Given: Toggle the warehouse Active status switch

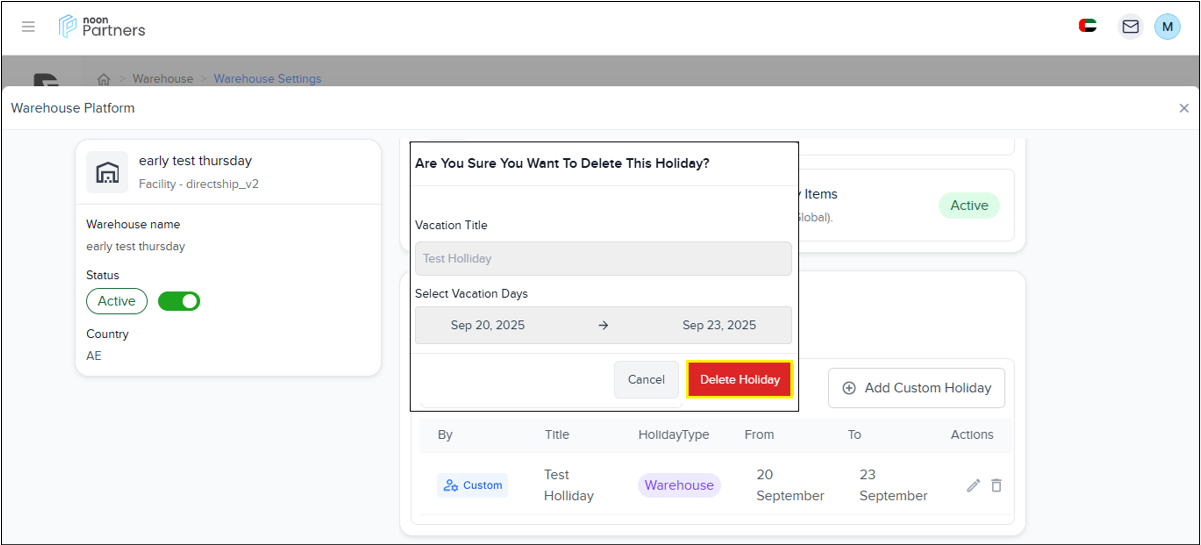Looking at the screenshot, I should (x=179, y=301).
